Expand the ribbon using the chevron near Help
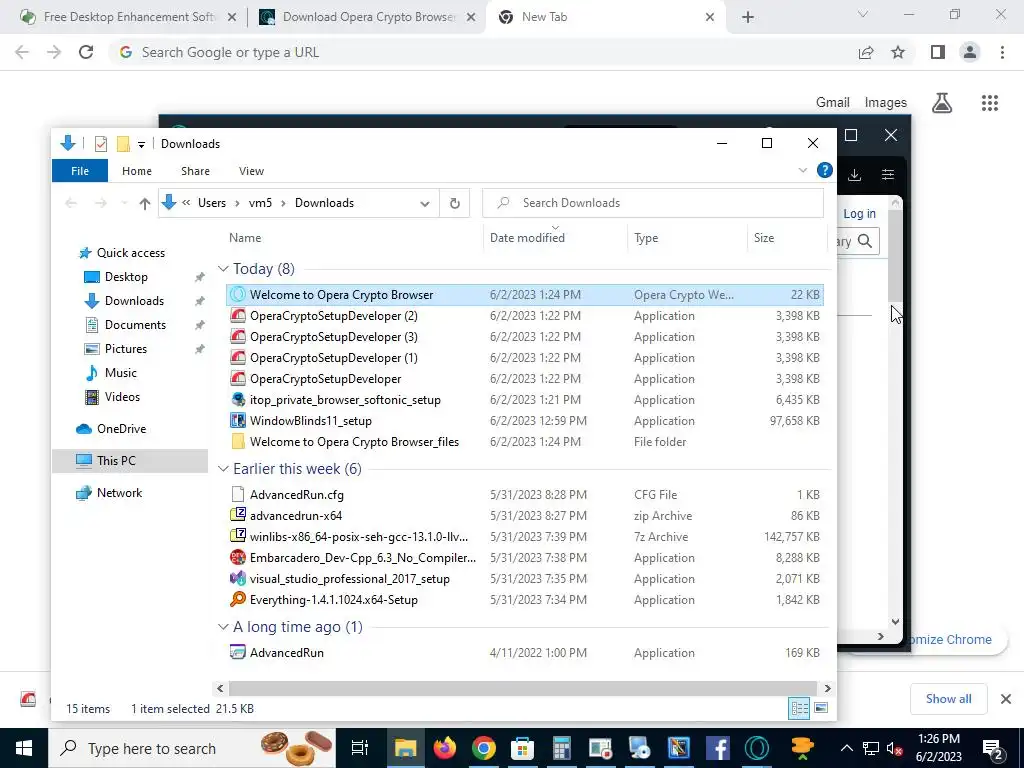 [803, 170]
